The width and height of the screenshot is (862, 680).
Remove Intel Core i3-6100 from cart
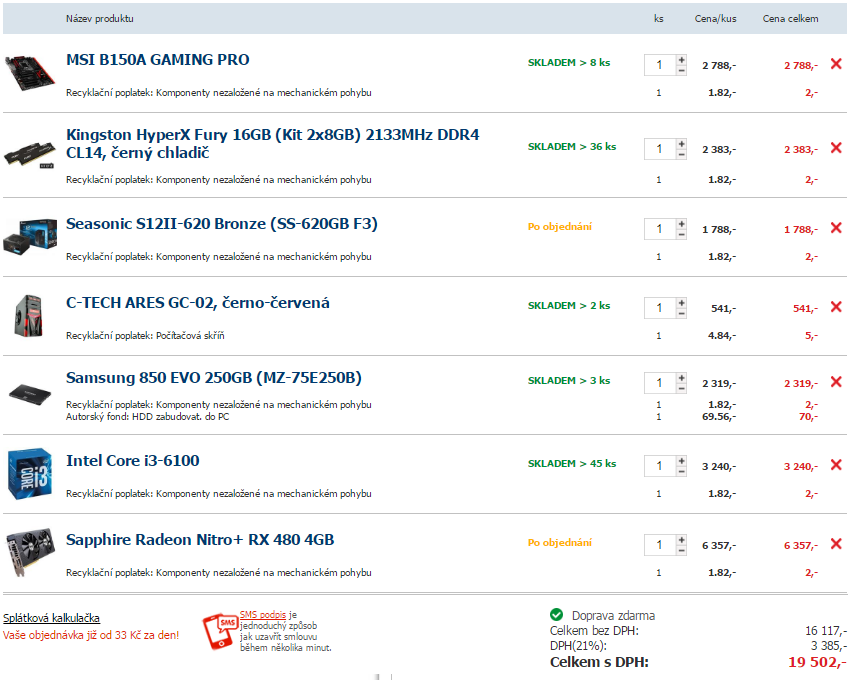[x=836, y=465]
